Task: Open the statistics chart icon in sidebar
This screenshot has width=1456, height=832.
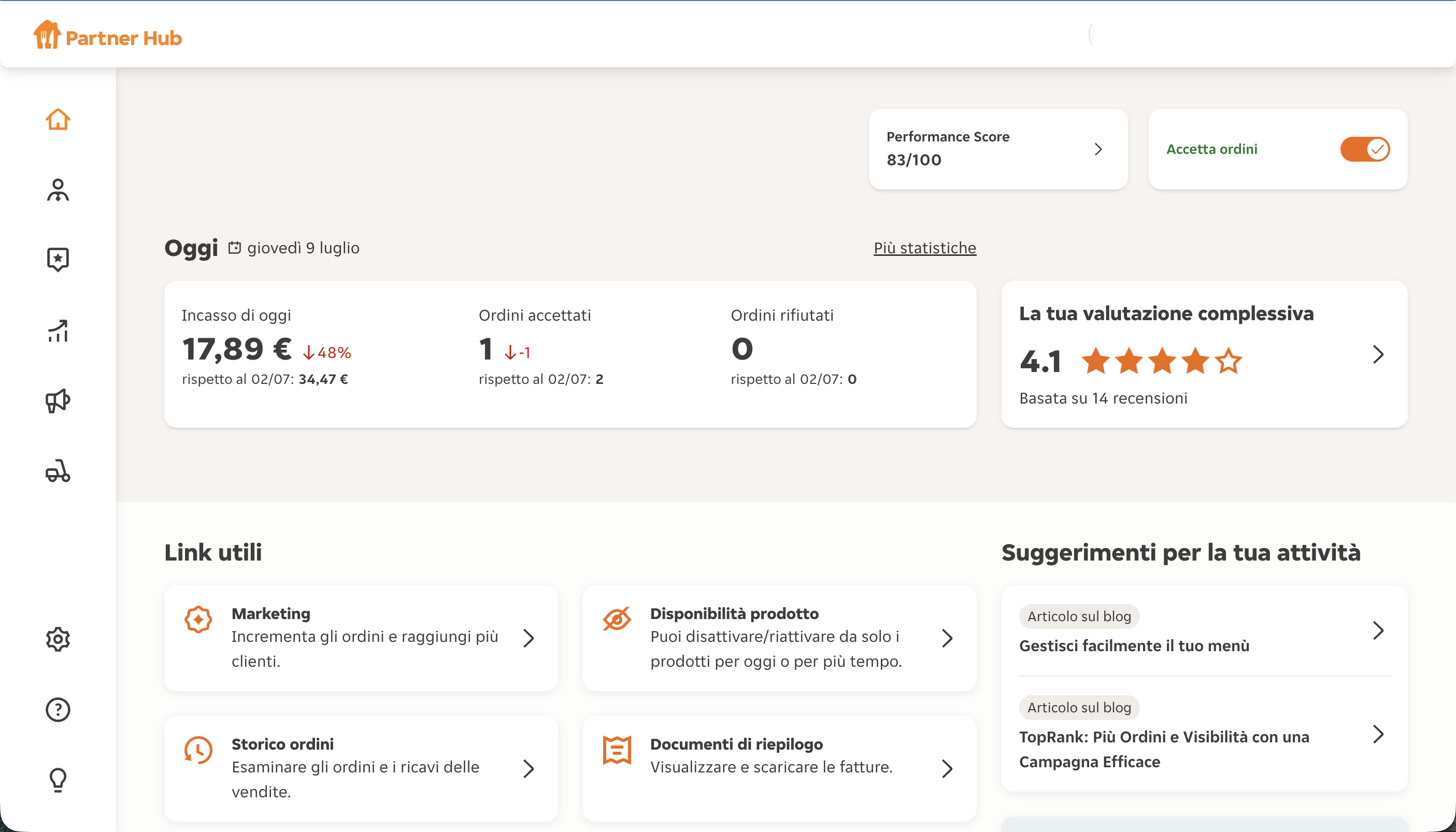Action: (x=58, y=331)
